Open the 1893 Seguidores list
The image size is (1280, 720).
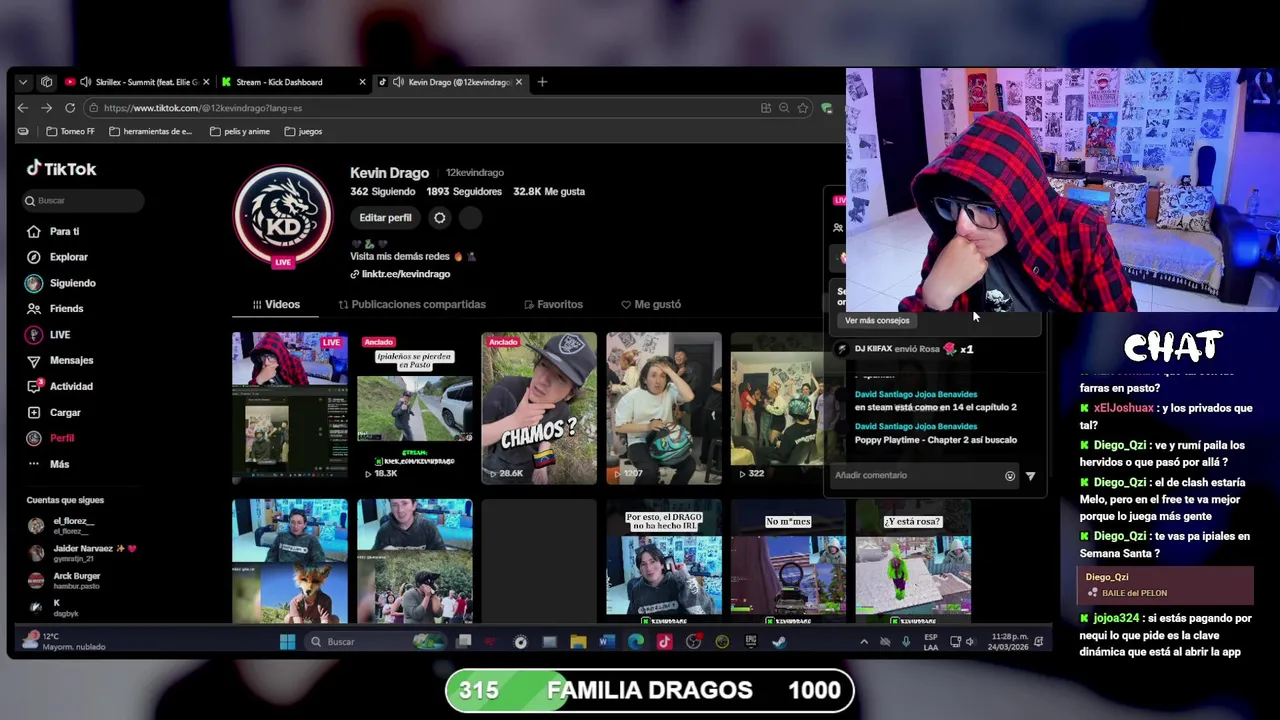464,191
